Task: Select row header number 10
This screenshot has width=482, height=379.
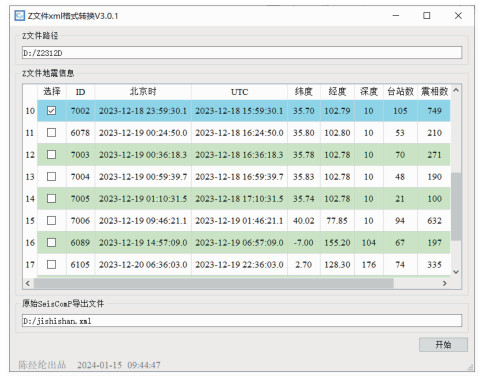Action: tap(30, 111)
